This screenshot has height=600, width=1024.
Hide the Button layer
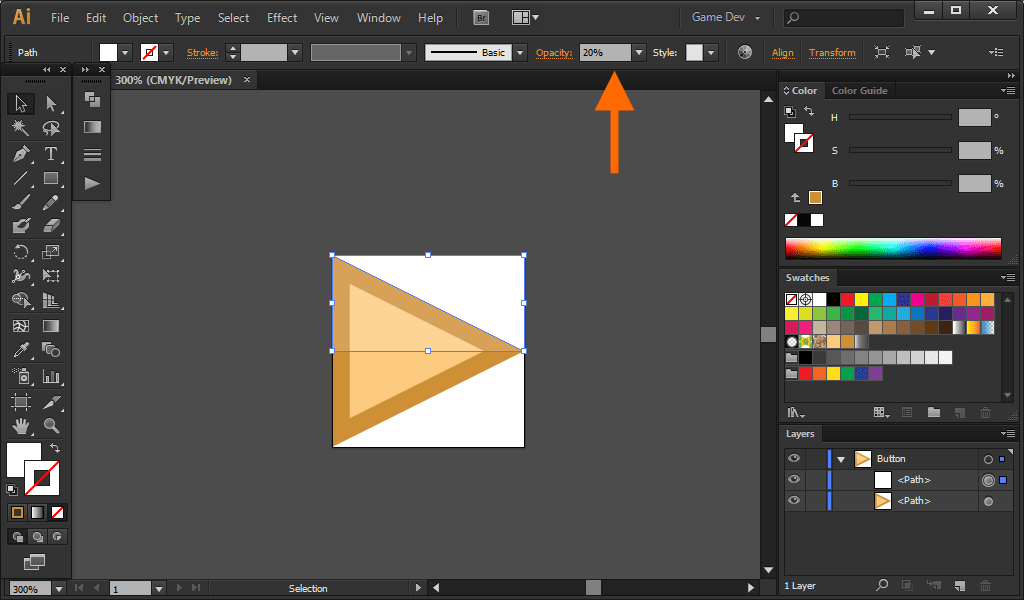[793, 458]
